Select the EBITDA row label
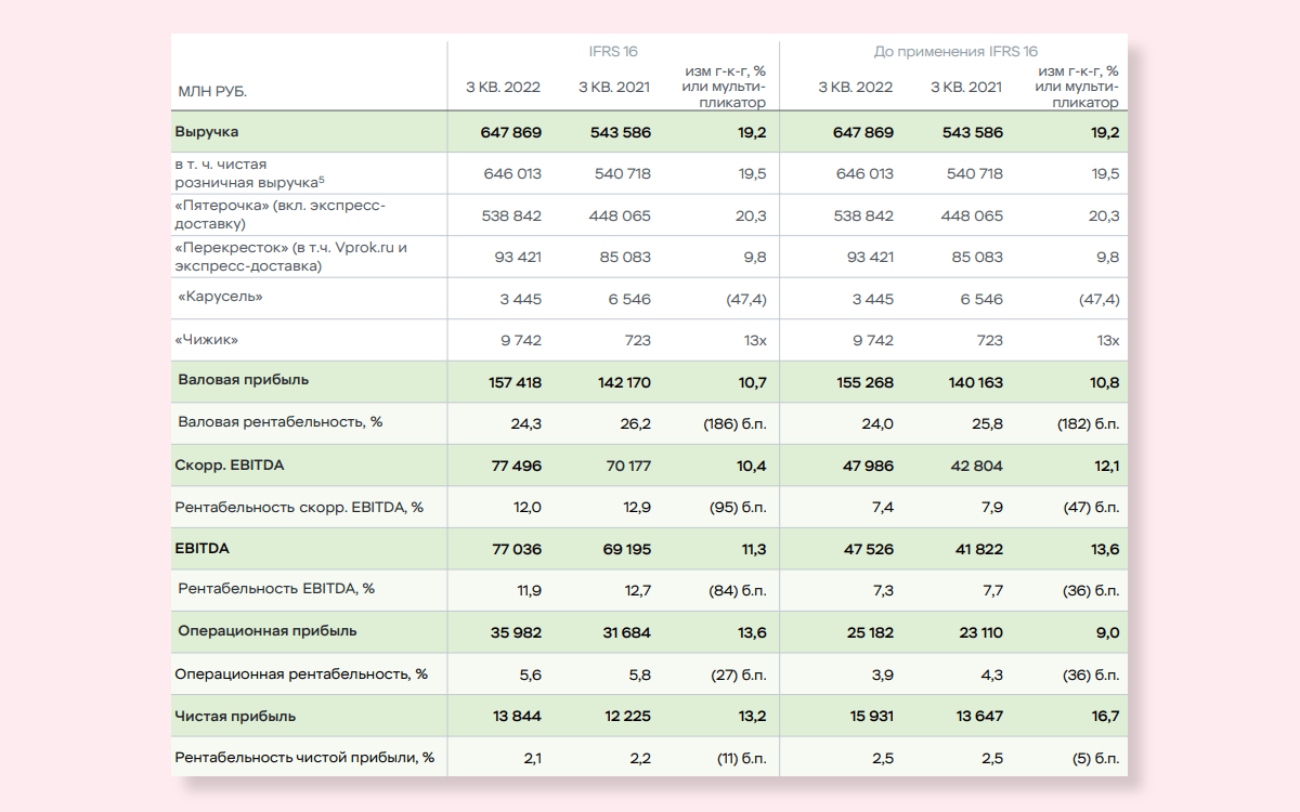This screenshot has width=1300, height=812. pyautogui.click(x=201, y=548)
